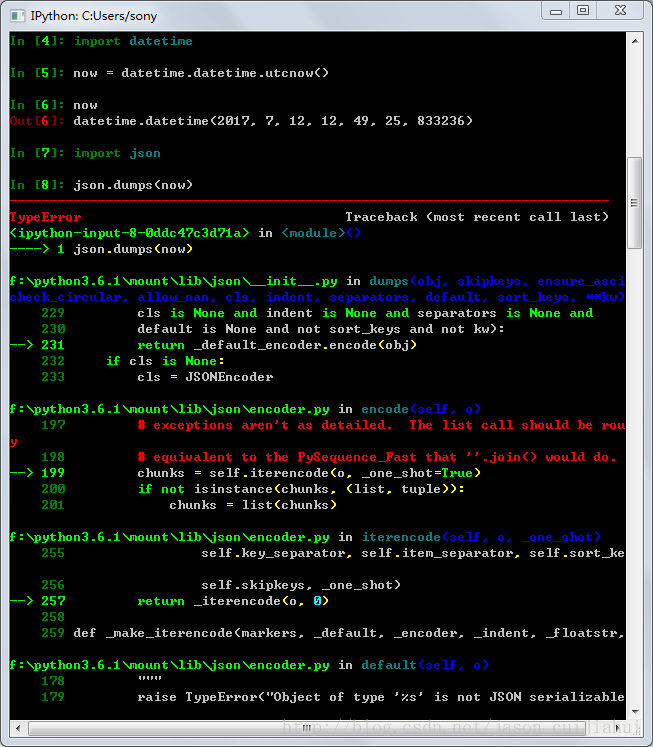This screenshot has height=747, width=653.
Task: Click 'check_circular, allow_nan, cls' parameter line
Action: pyautogui.click(x=317, y=297)
